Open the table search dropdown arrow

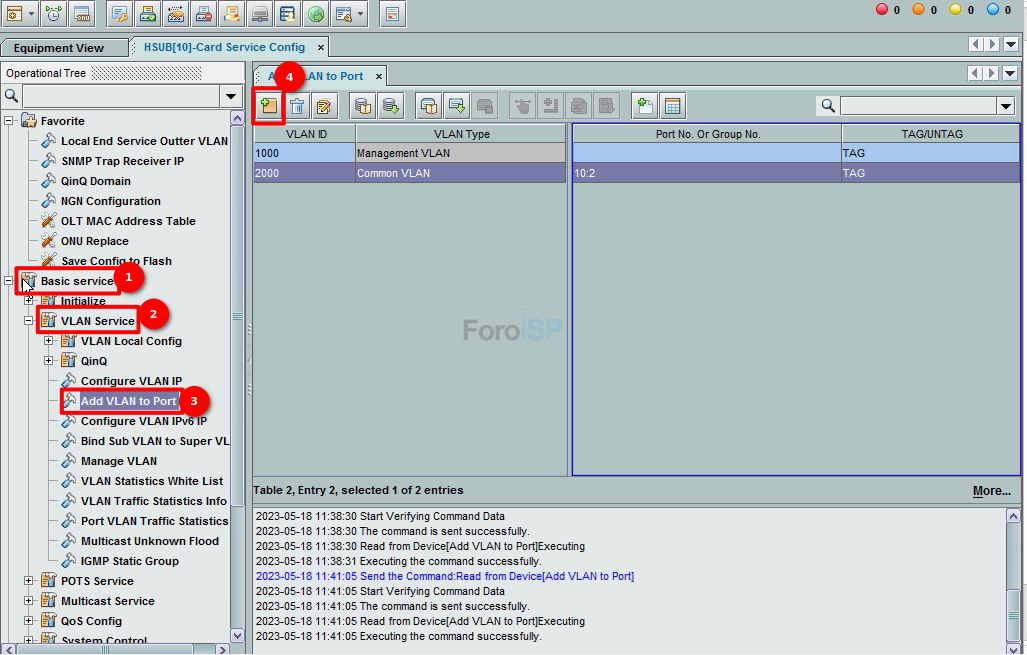1005,106
